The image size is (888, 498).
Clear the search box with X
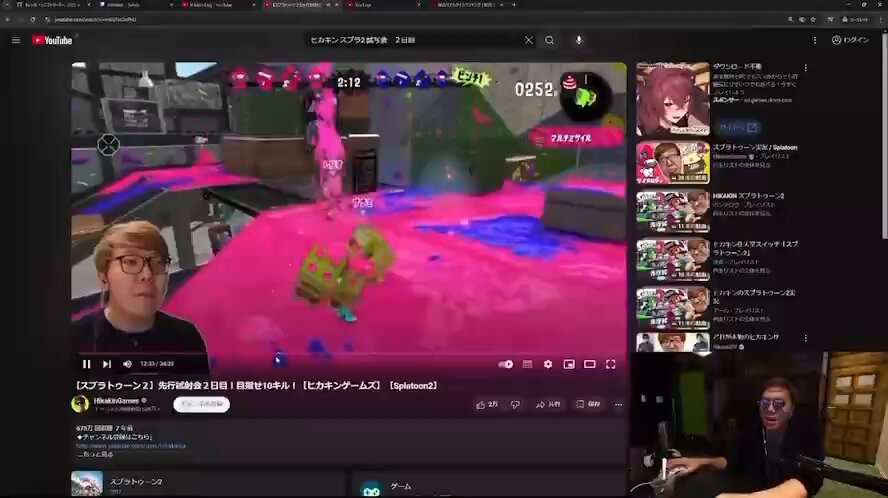pos(528,40)
